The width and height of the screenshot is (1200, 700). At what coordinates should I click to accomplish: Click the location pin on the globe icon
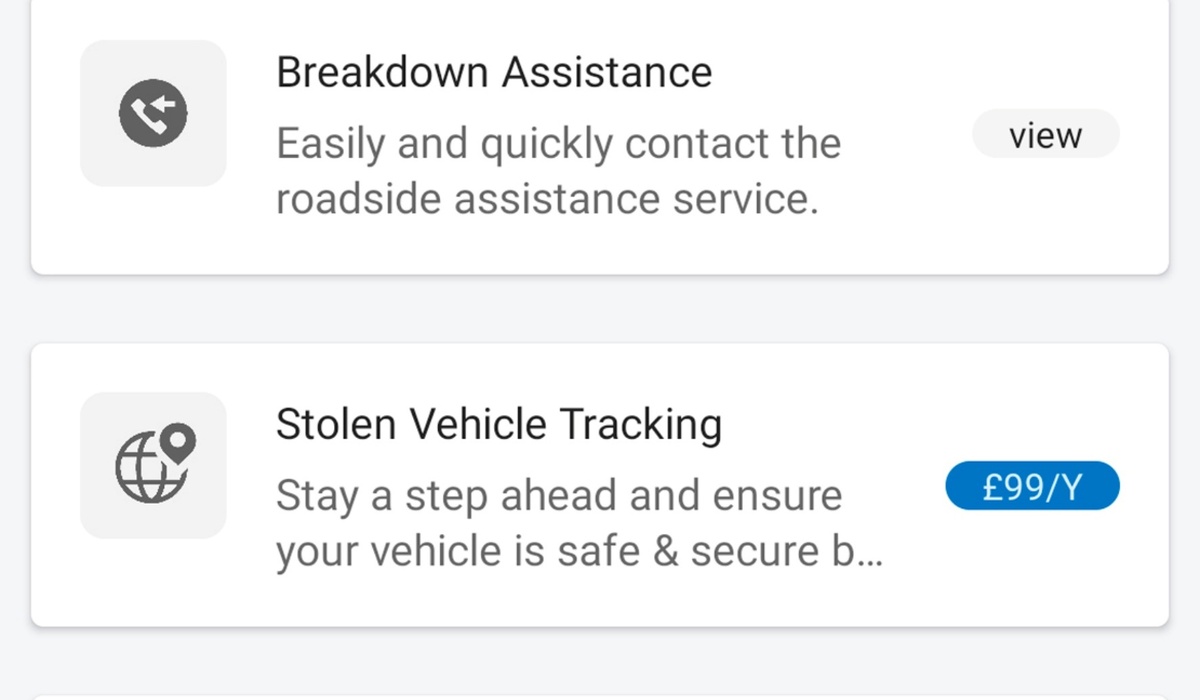pyautogui.click(x=179, y=441)
